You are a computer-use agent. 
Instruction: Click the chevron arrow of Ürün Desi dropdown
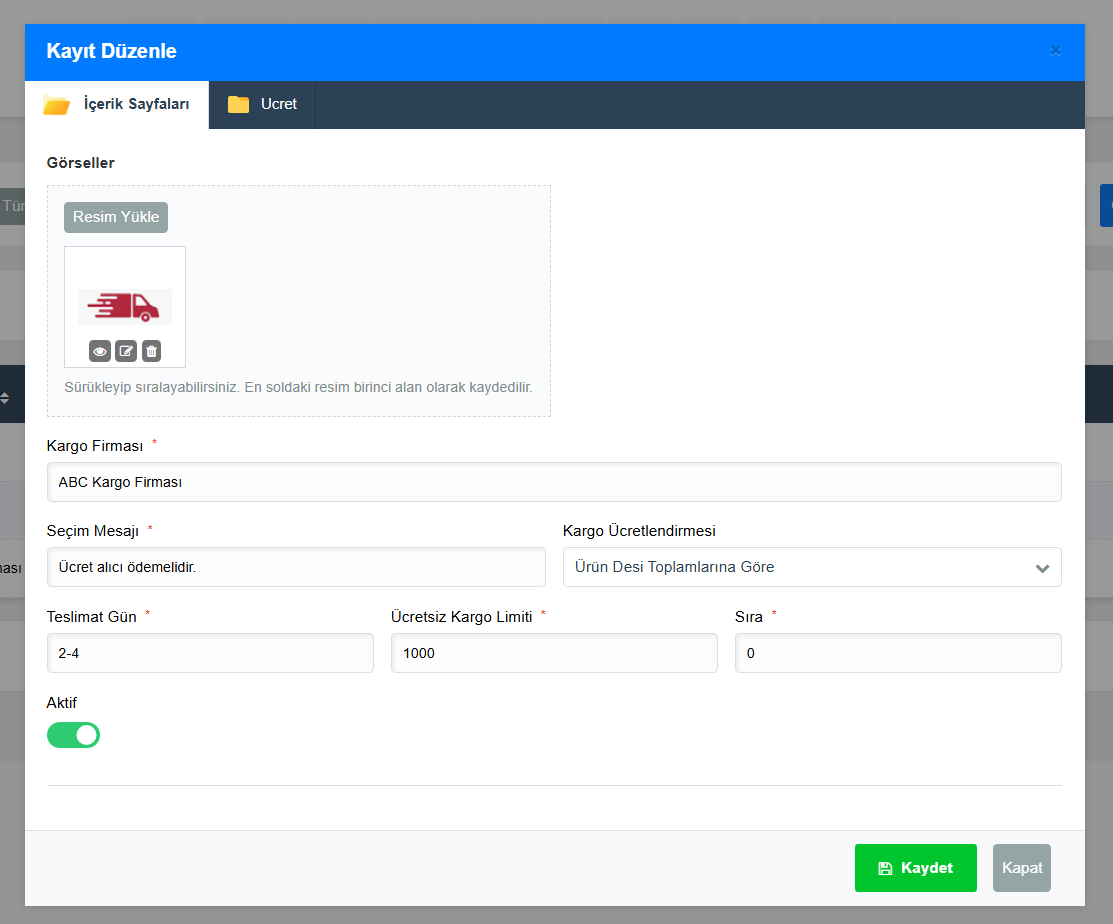(x=1042, y=568)
